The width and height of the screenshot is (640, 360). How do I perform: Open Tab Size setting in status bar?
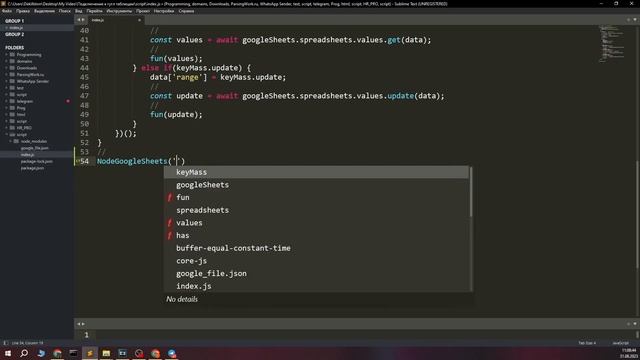(x=587, y=343)
